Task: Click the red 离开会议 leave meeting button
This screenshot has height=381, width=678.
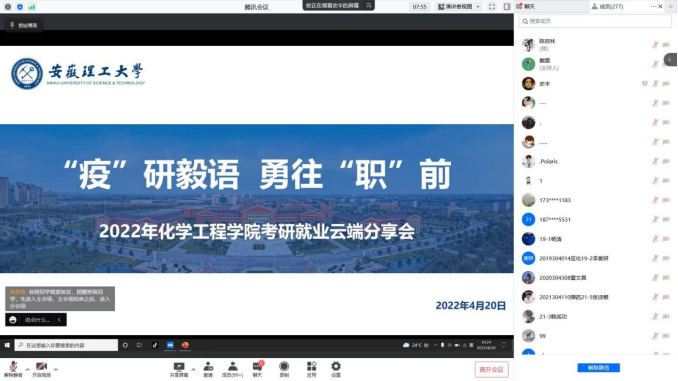Action: 492,370
